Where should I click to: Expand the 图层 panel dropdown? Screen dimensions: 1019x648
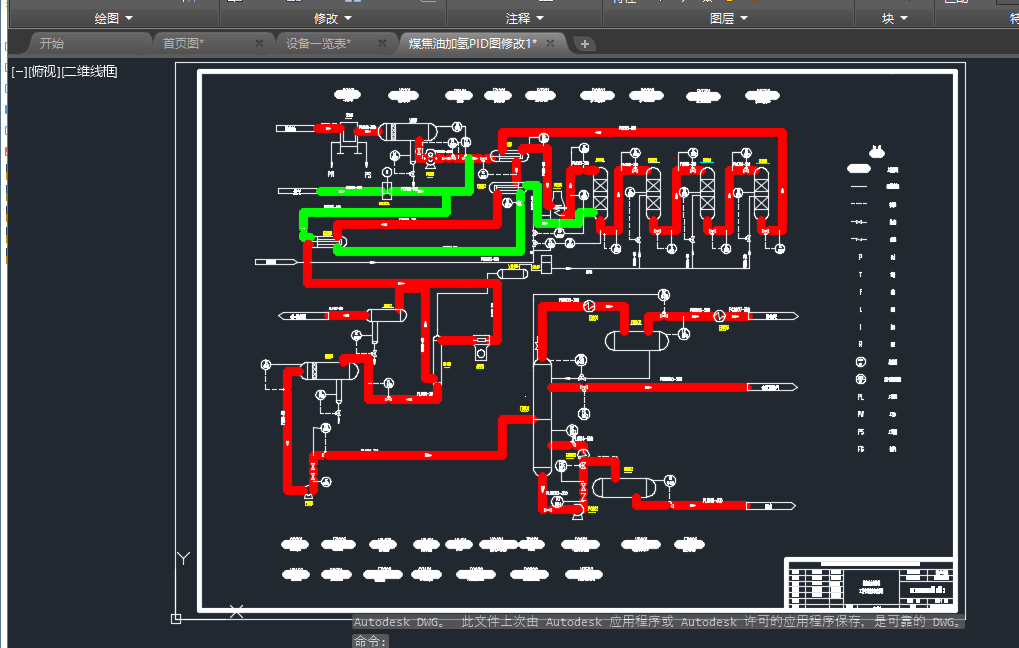coord(729,18)
